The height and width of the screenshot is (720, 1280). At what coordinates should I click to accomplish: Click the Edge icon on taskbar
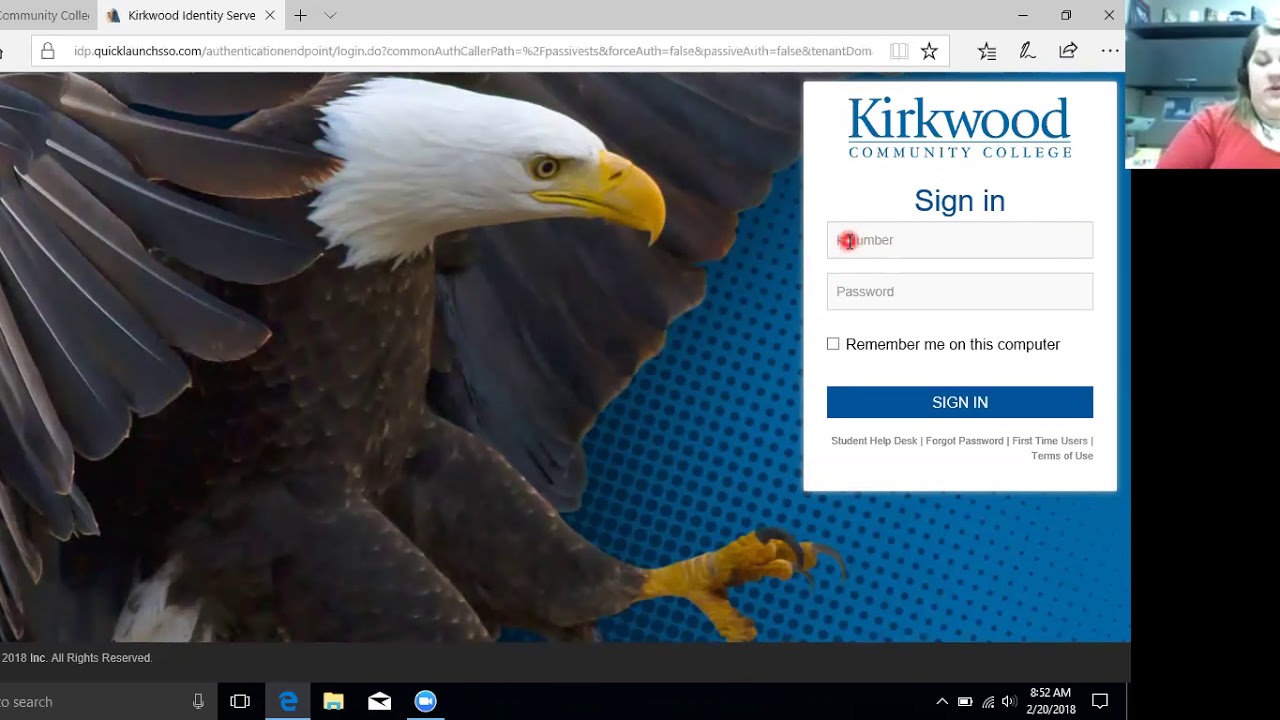pyautogui.click(x=288, y=702)
